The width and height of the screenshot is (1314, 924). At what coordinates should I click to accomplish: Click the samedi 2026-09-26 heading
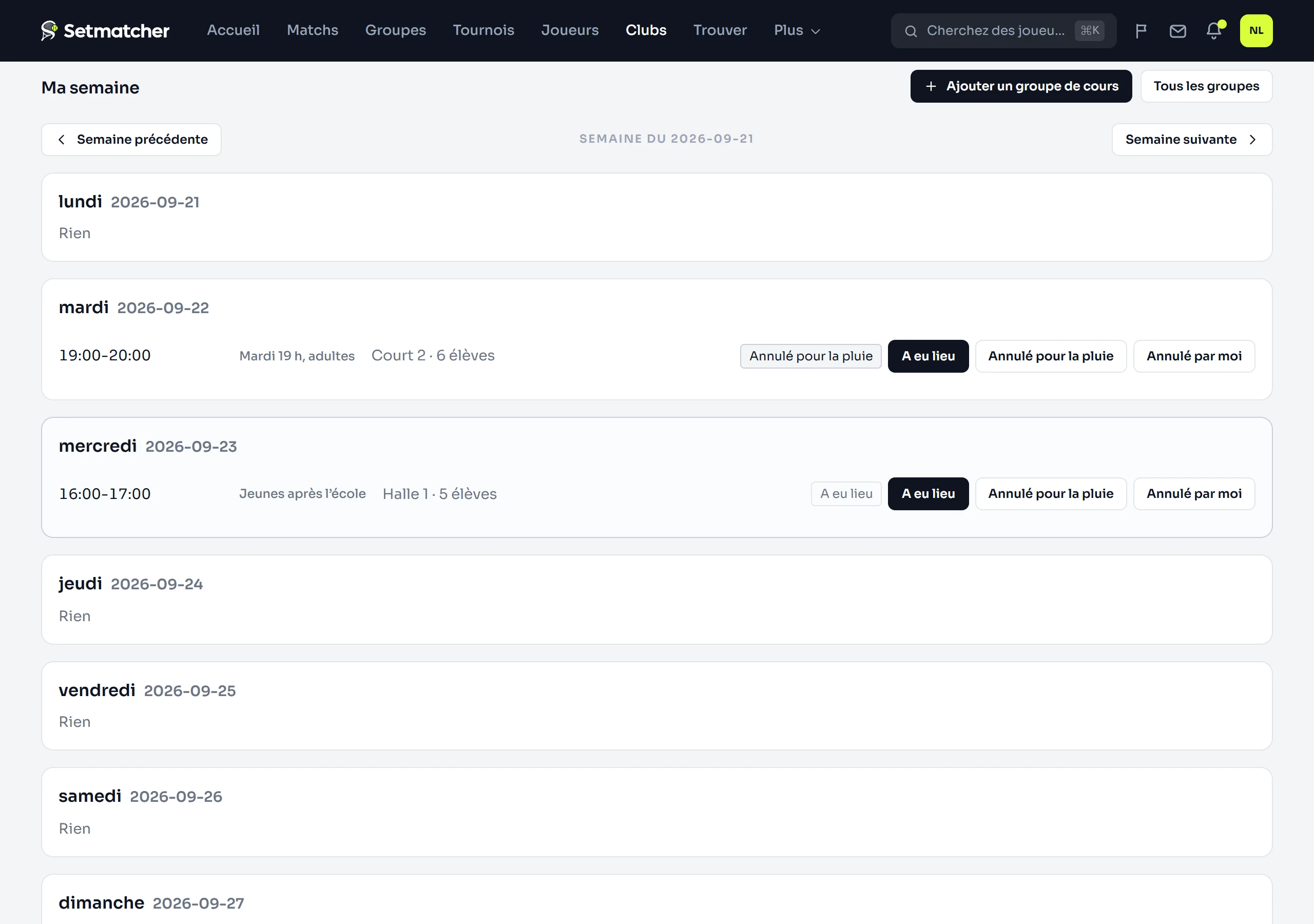tap(140, 796)
